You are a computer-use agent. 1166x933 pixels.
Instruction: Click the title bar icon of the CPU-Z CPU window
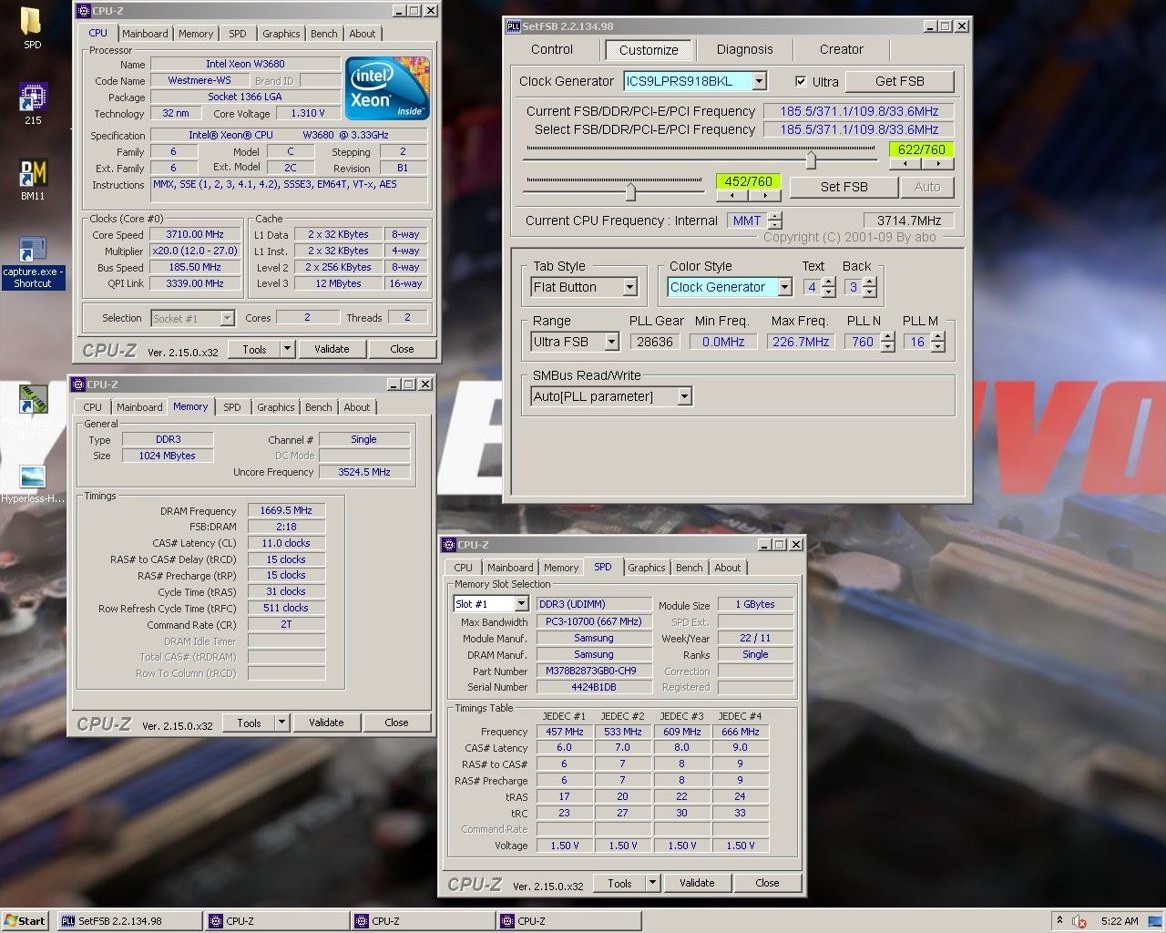[x=83, y=10]
